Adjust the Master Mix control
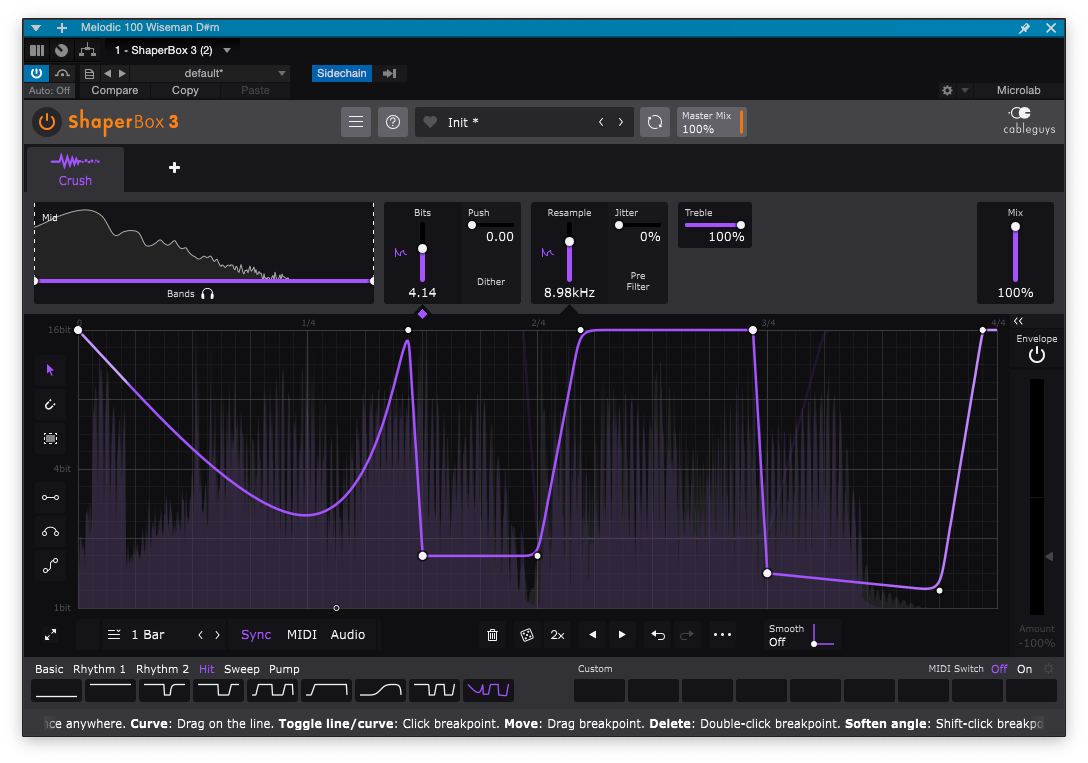 point(711,122)
